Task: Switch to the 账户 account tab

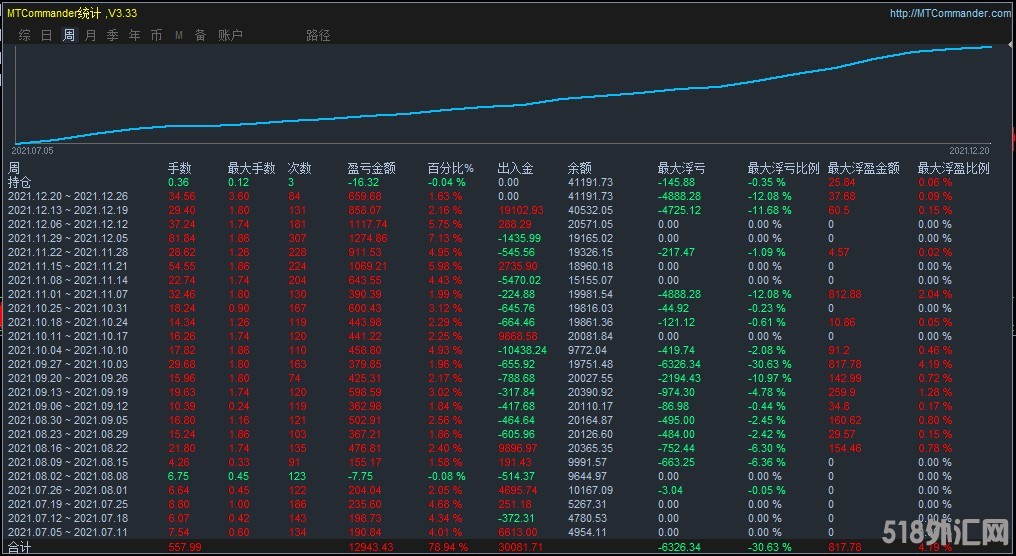Action: click(x=230, y=35)
